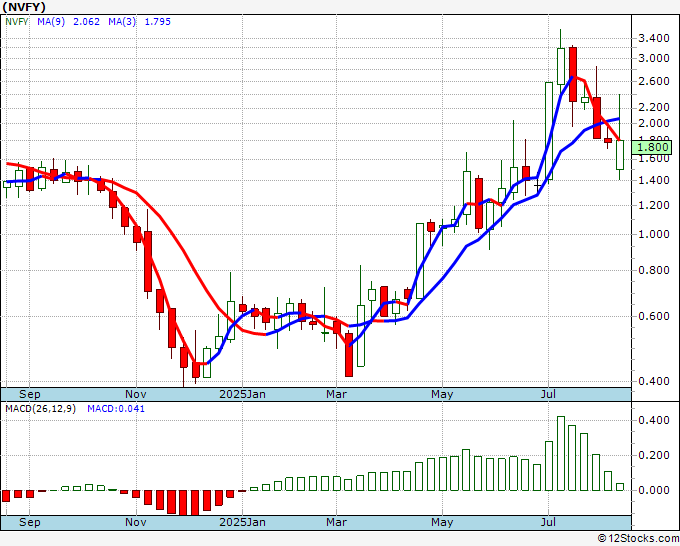Click the 2.200 price axis label

pyautogui.click(x=654, y=107)
